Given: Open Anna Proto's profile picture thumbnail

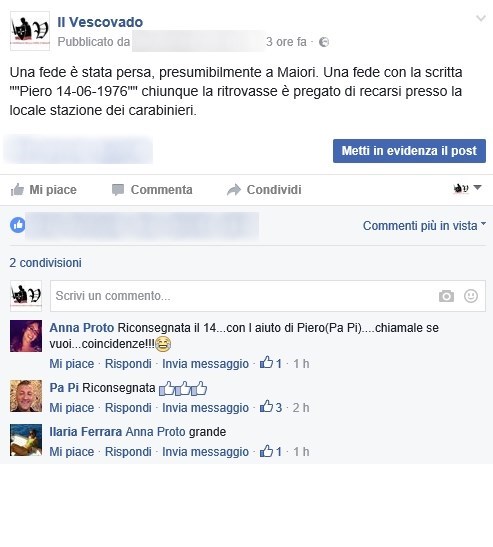Looking at the screenshot, I should (x=26, y=336).
